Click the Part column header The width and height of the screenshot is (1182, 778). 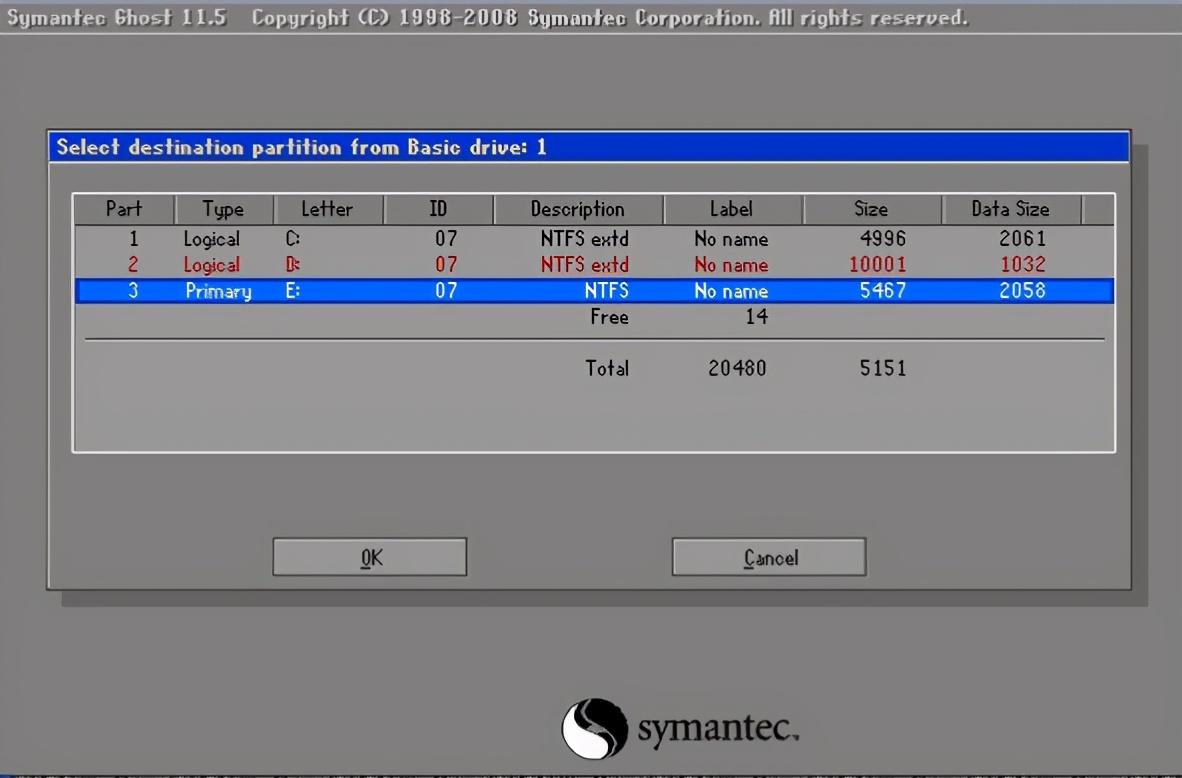[124, 209]
